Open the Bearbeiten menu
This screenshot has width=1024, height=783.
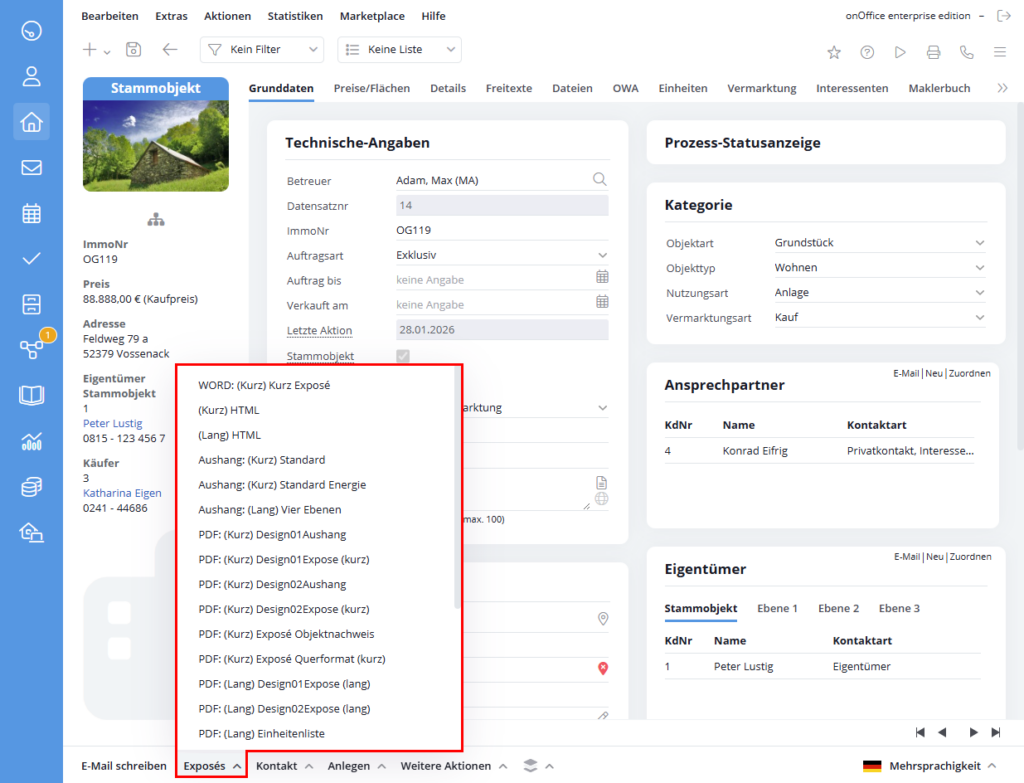110,16
